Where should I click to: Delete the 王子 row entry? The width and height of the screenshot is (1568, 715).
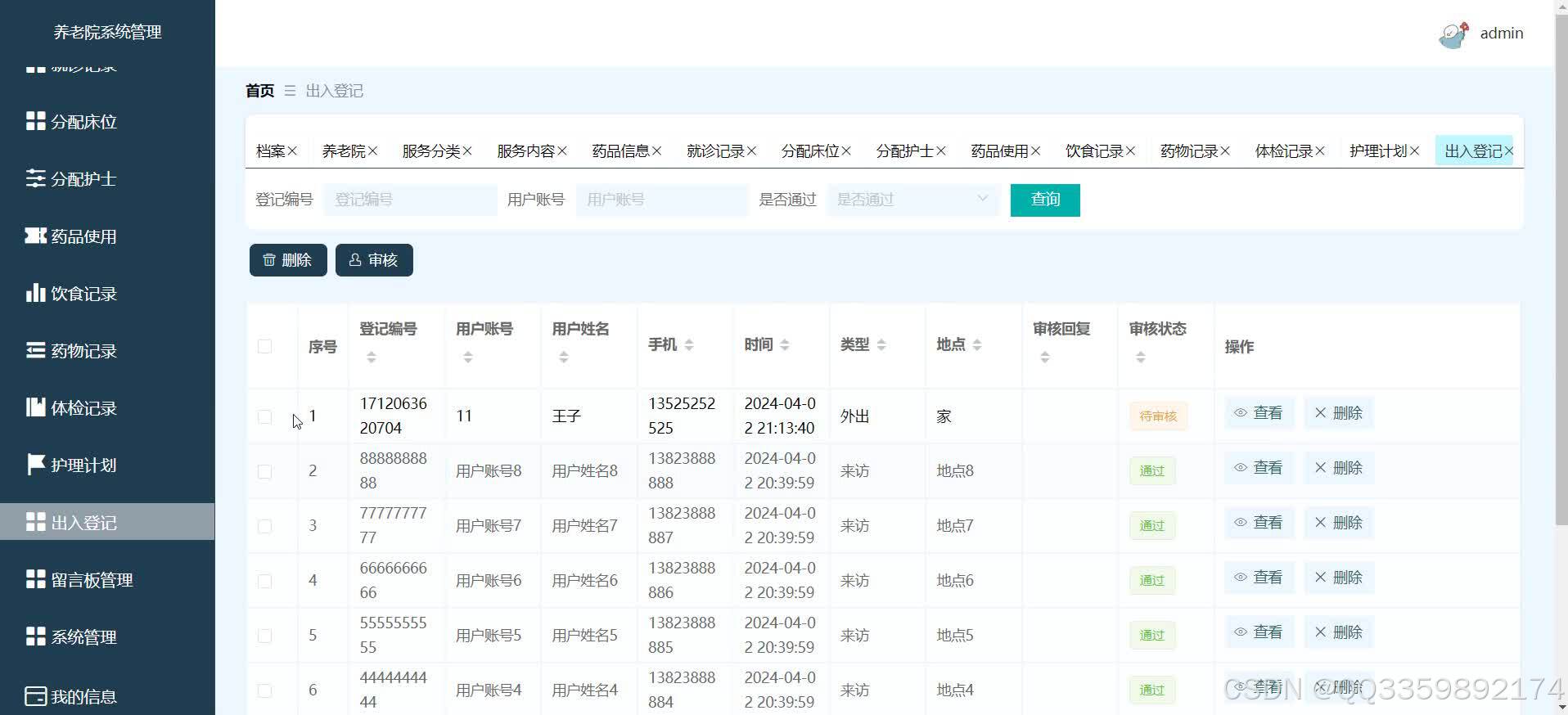(x=1339, y=413)
